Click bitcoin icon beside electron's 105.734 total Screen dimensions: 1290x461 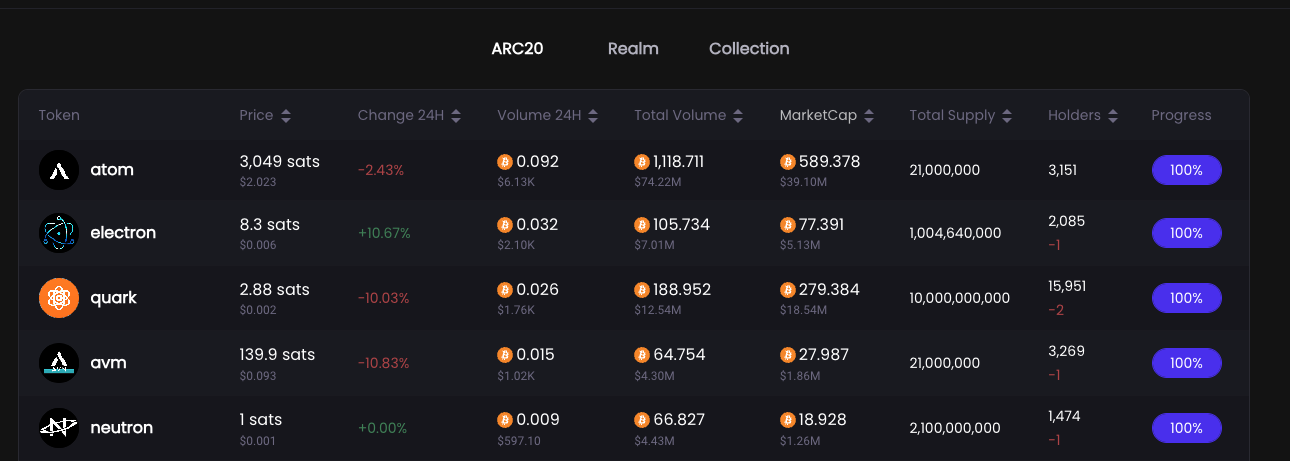click(x=642, y=225)
